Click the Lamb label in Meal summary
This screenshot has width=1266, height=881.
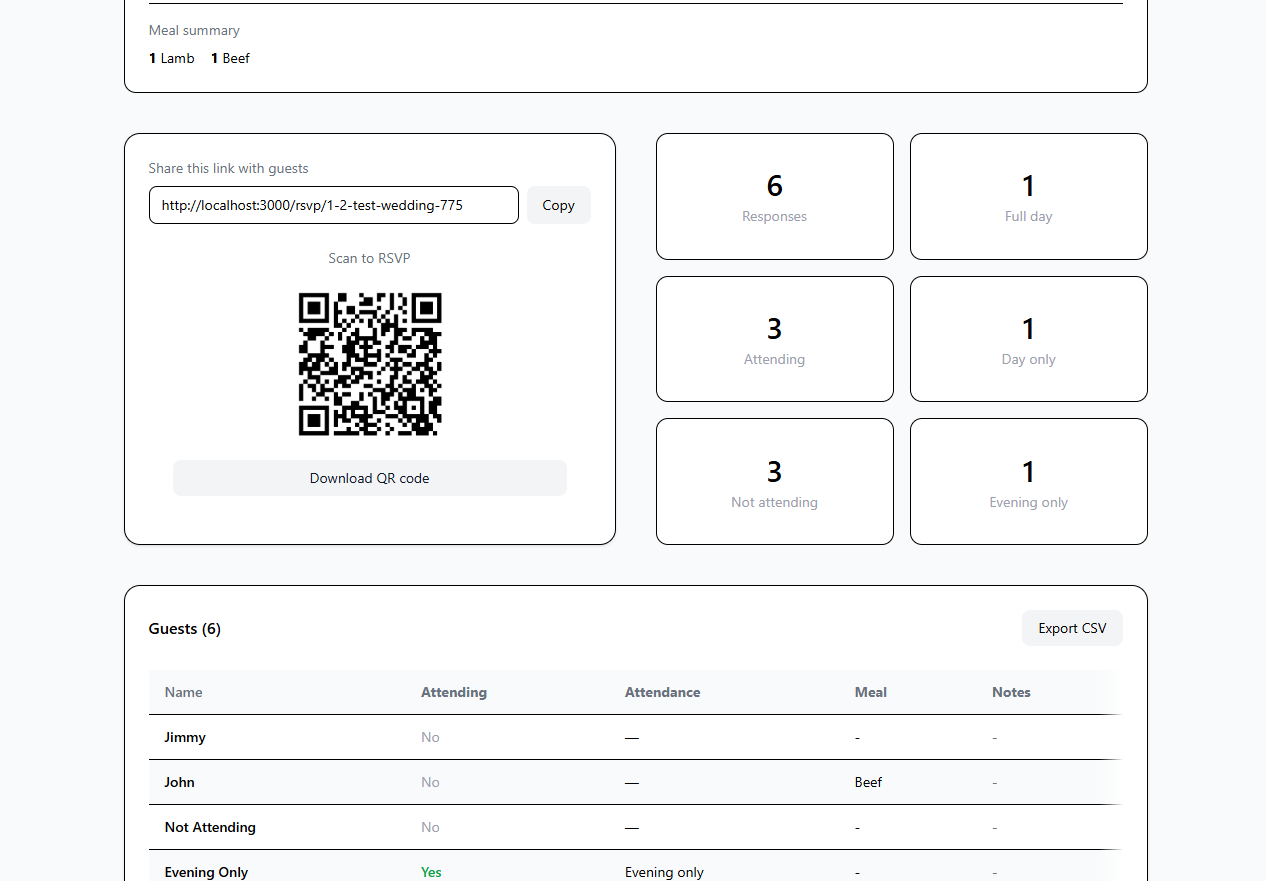click(x=171, y=58)
